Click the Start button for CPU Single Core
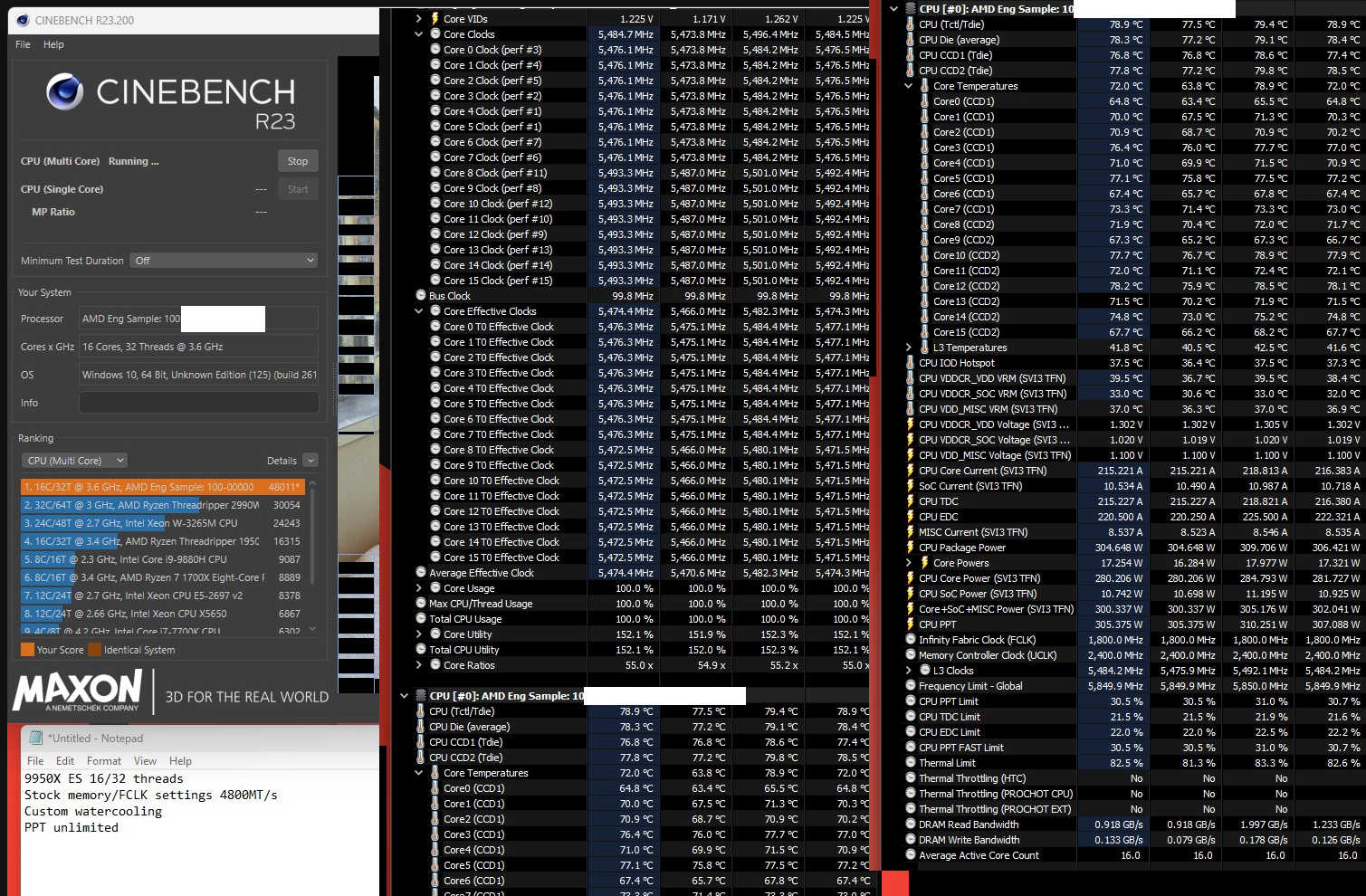1366x896 pixels. tap(298, 189)
